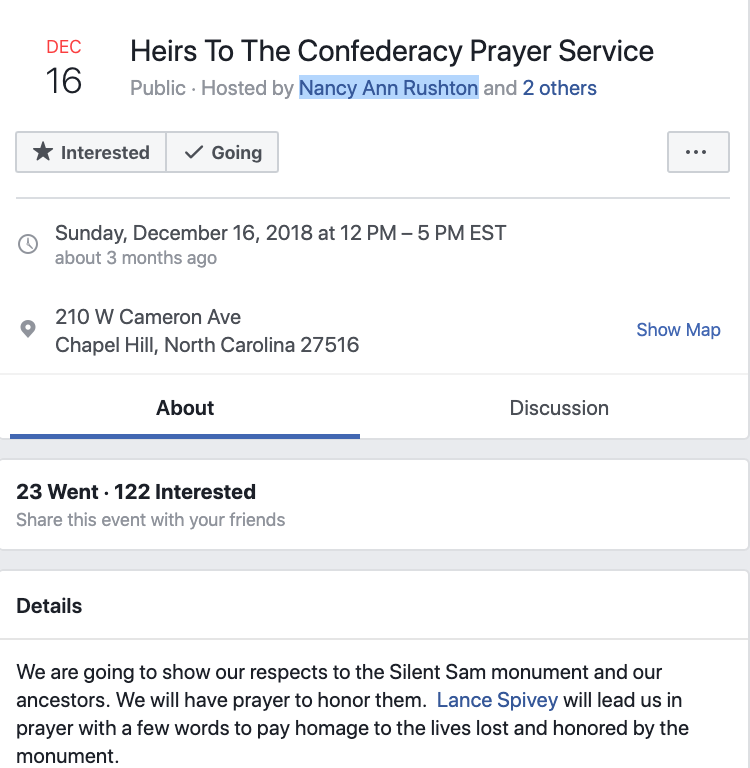Mark yourself as Going to the event
Image resolution: width=750 pixels, height=768 pixels.
pyautogui.click(x=222, y=152)
